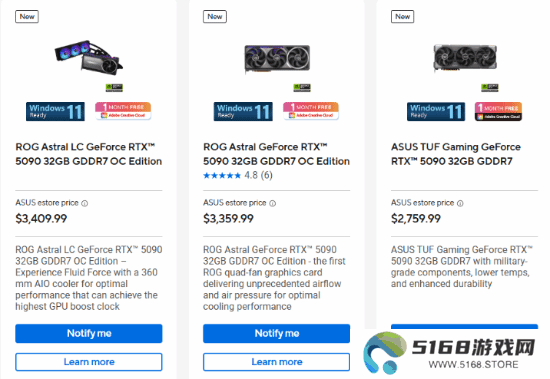Click Adobe Creative Cloud badge on third card
This screenshot has width=550, height=379.
(x=498, y=112)
